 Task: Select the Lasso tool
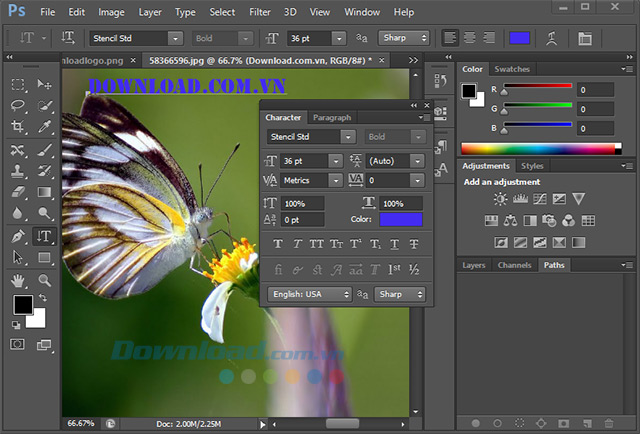click(18, 106)
